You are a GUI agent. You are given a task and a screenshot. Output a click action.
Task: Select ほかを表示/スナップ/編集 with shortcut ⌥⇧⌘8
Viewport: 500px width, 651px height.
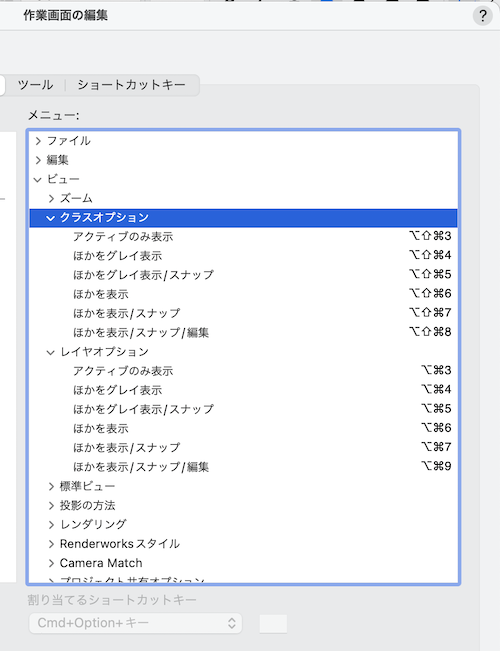click(243, 333)
